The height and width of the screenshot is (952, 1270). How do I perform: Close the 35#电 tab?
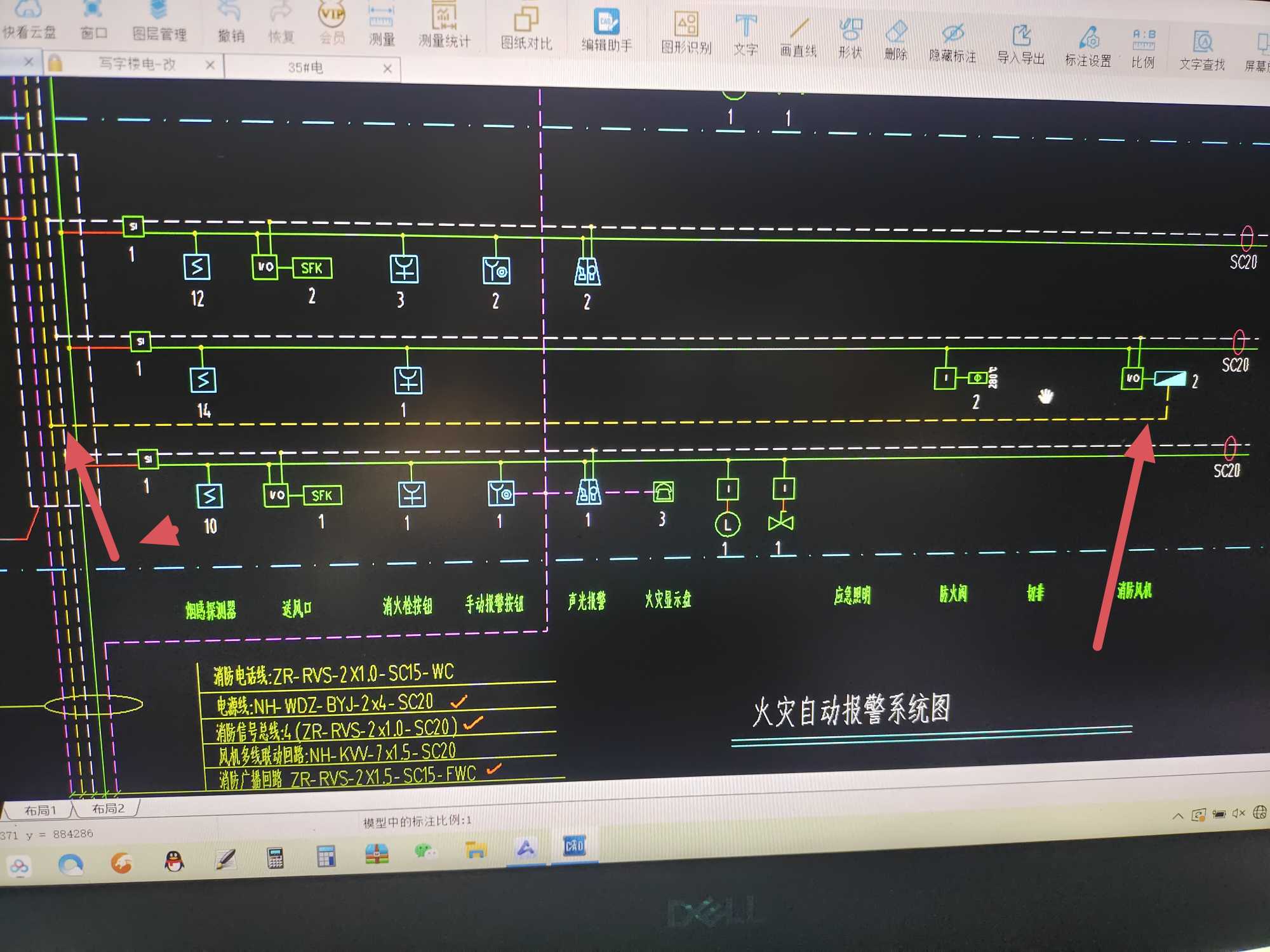(x=387, y=69)
